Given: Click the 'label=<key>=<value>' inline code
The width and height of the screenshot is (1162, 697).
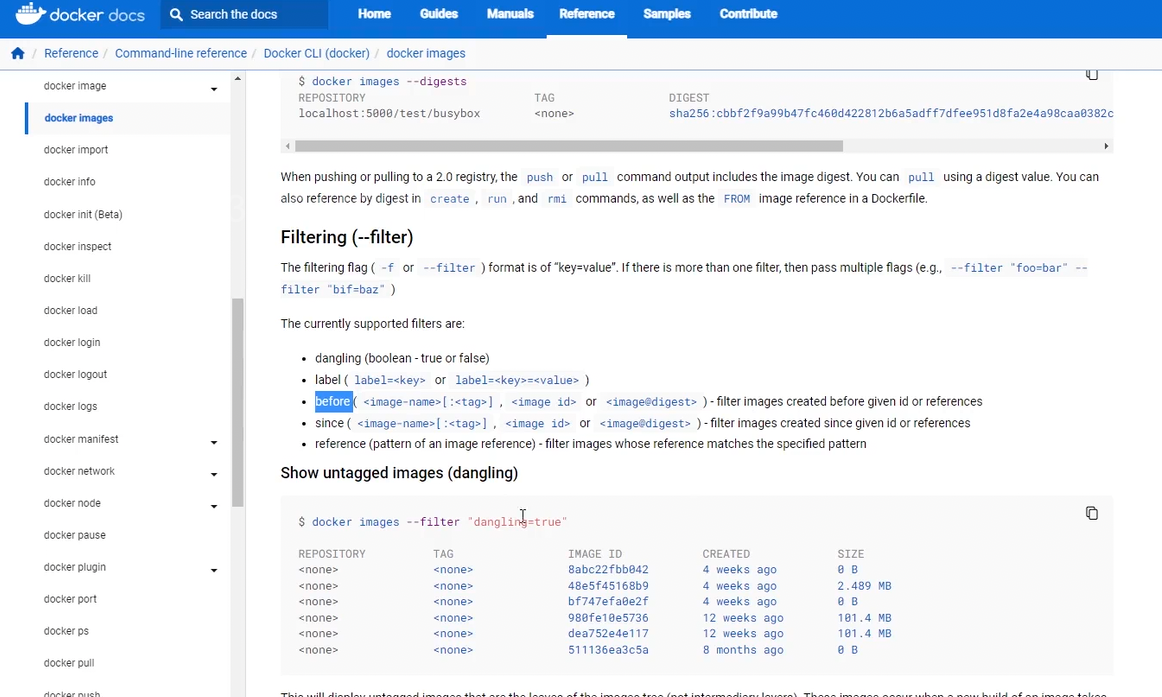Looking at the screenshot, I should click(x=517, y=380).
